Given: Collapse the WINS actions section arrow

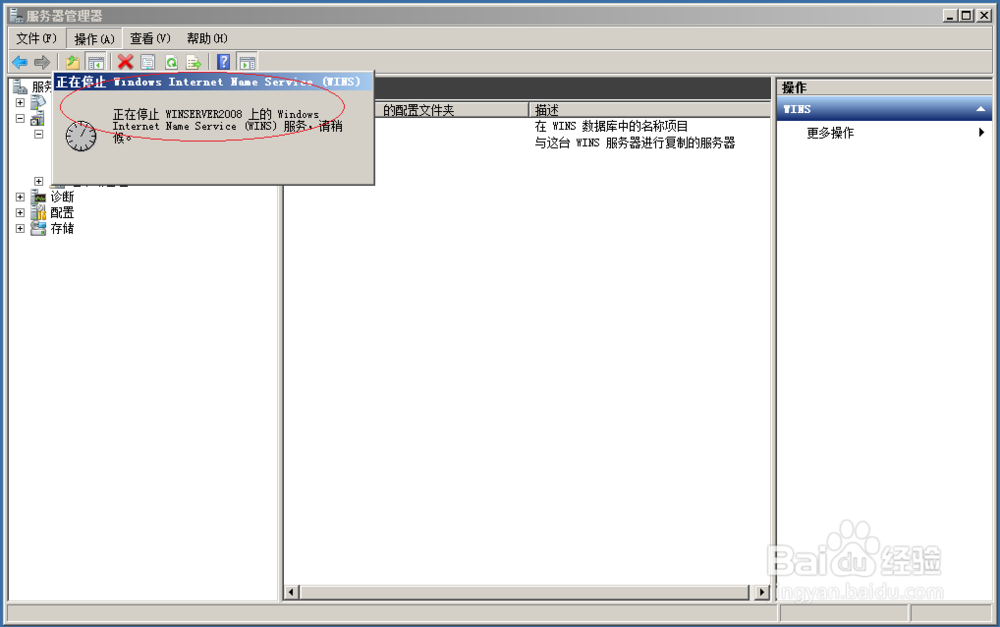Looking at the screenshot, I should 981,109.
